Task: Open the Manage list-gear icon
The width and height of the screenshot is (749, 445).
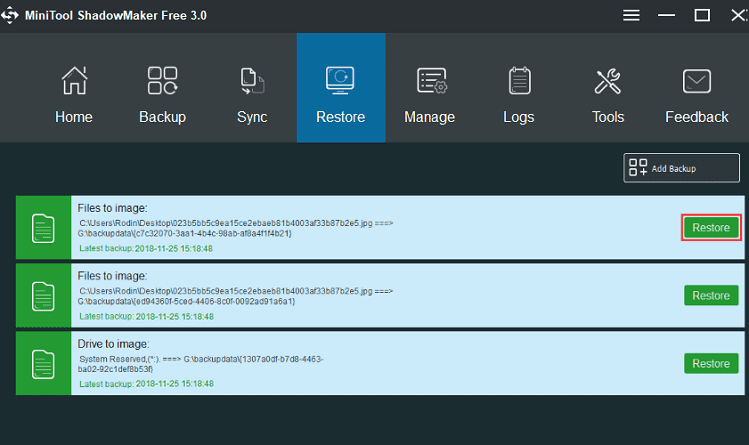Action: click(432, 81)
